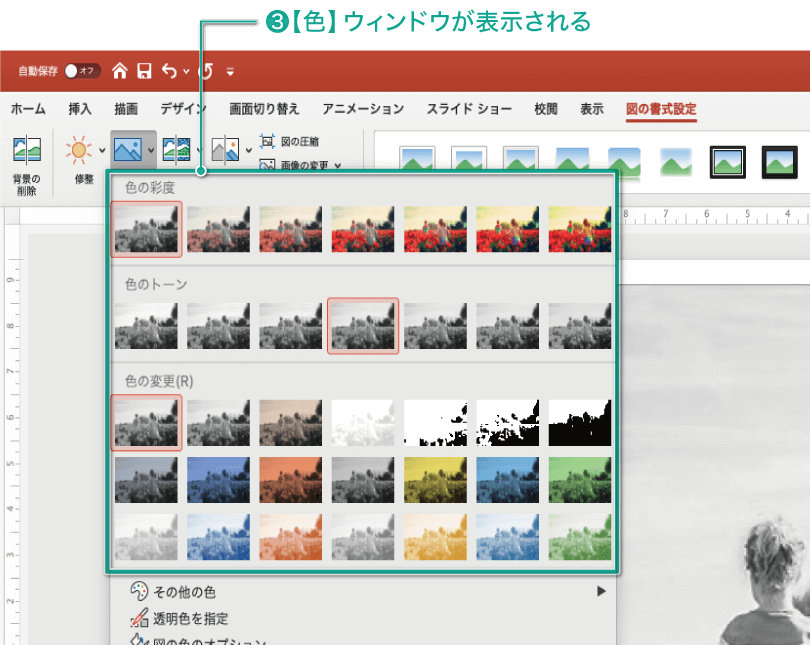Select the last thumbnail under 色のトーン
Screen dimensions: 810x645
pos(580,326)
